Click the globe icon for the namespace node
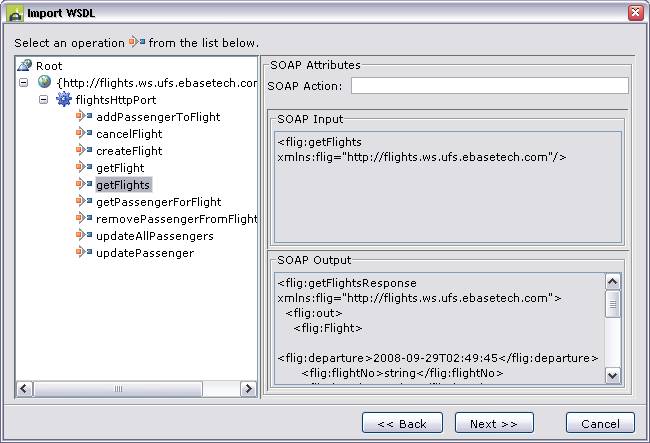The width and height of the screenshot is (650, 443). pos(45,83)
